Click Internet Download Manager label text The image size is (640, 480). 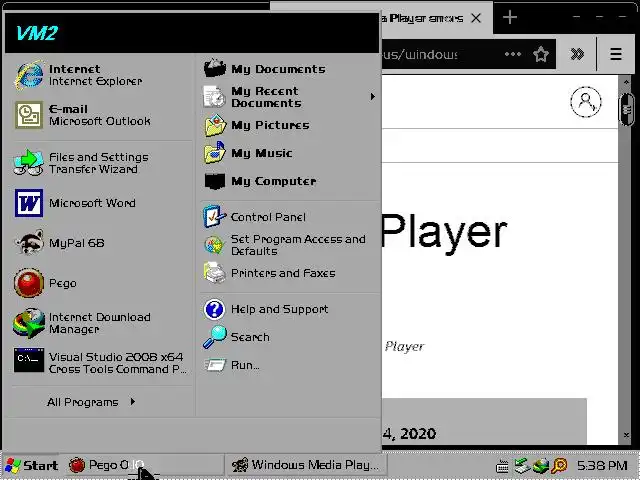click(x=100, y=323)
